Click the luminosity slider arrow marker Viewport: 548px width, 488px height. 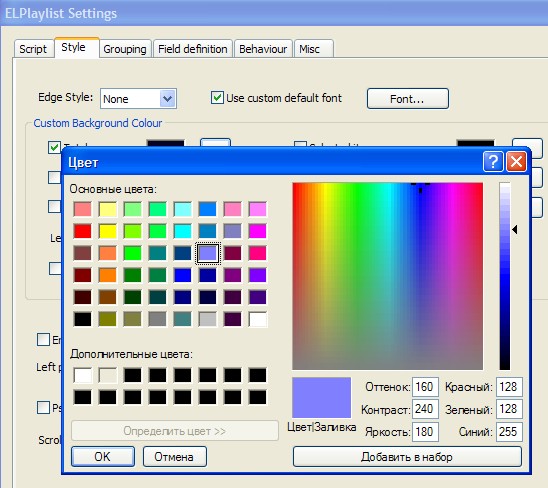(514, 230)
